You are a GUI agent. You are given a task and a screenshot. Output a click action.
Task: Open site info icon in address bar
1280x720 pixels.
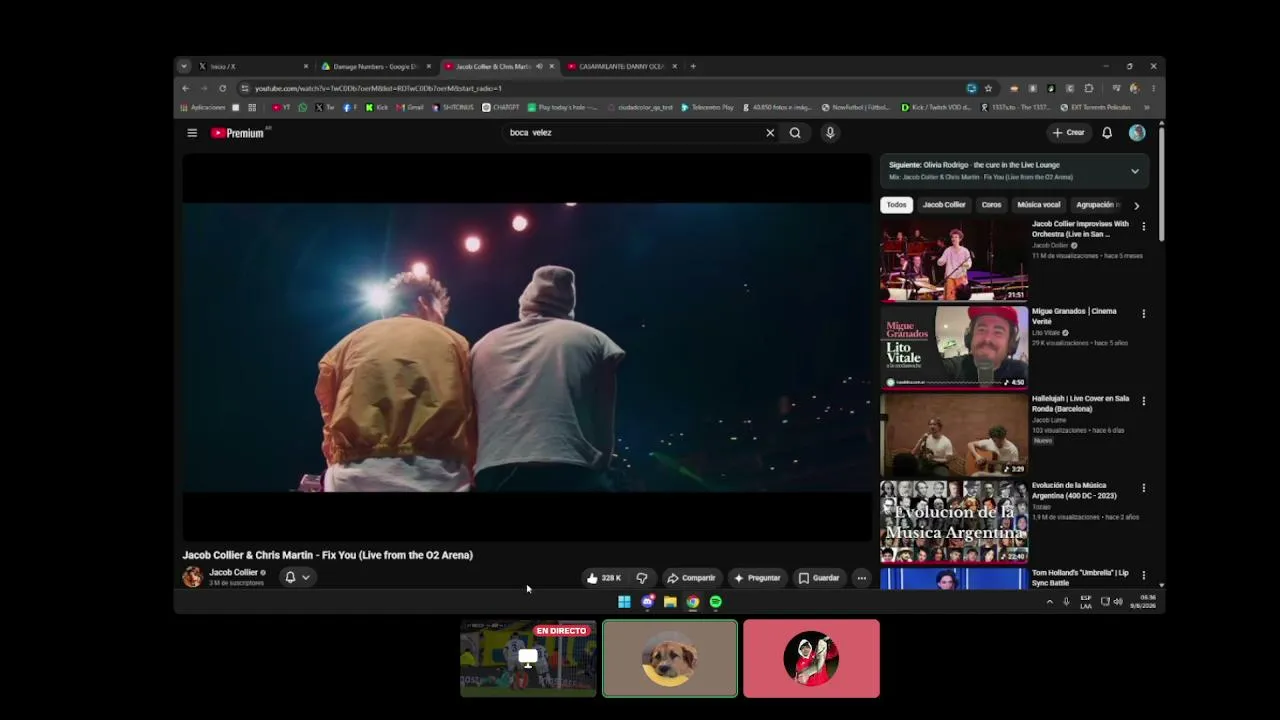(x=244, y=88)
